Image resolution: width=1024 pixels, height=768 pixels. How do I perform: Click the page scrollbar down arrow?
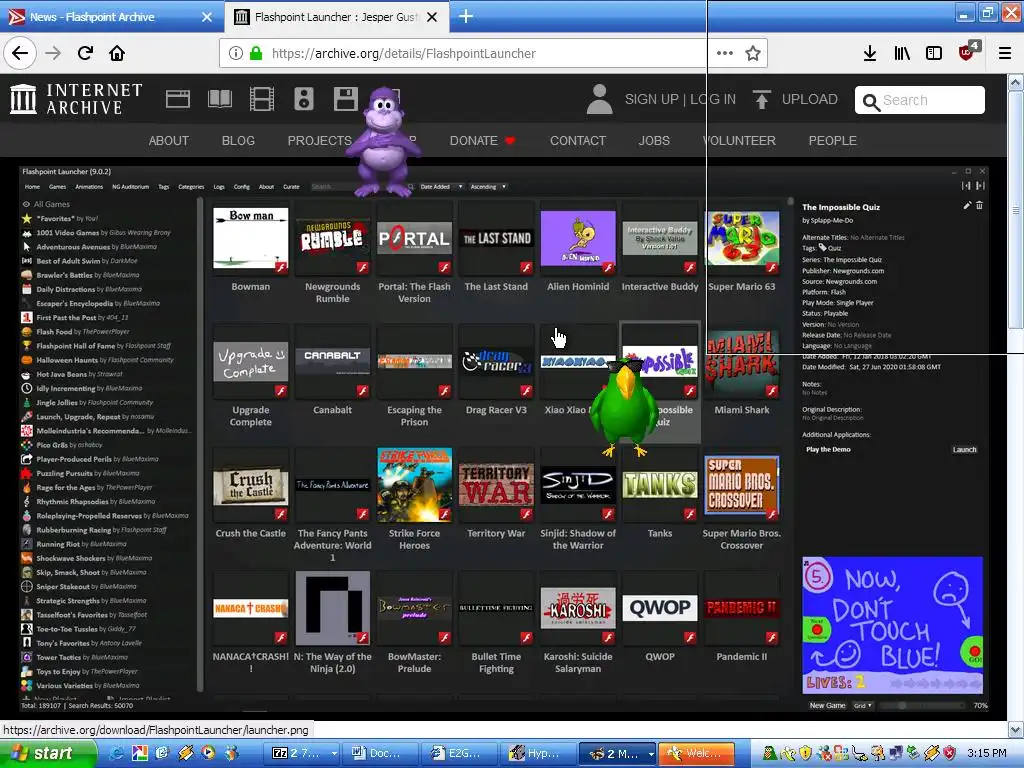tap(1016, 729)
